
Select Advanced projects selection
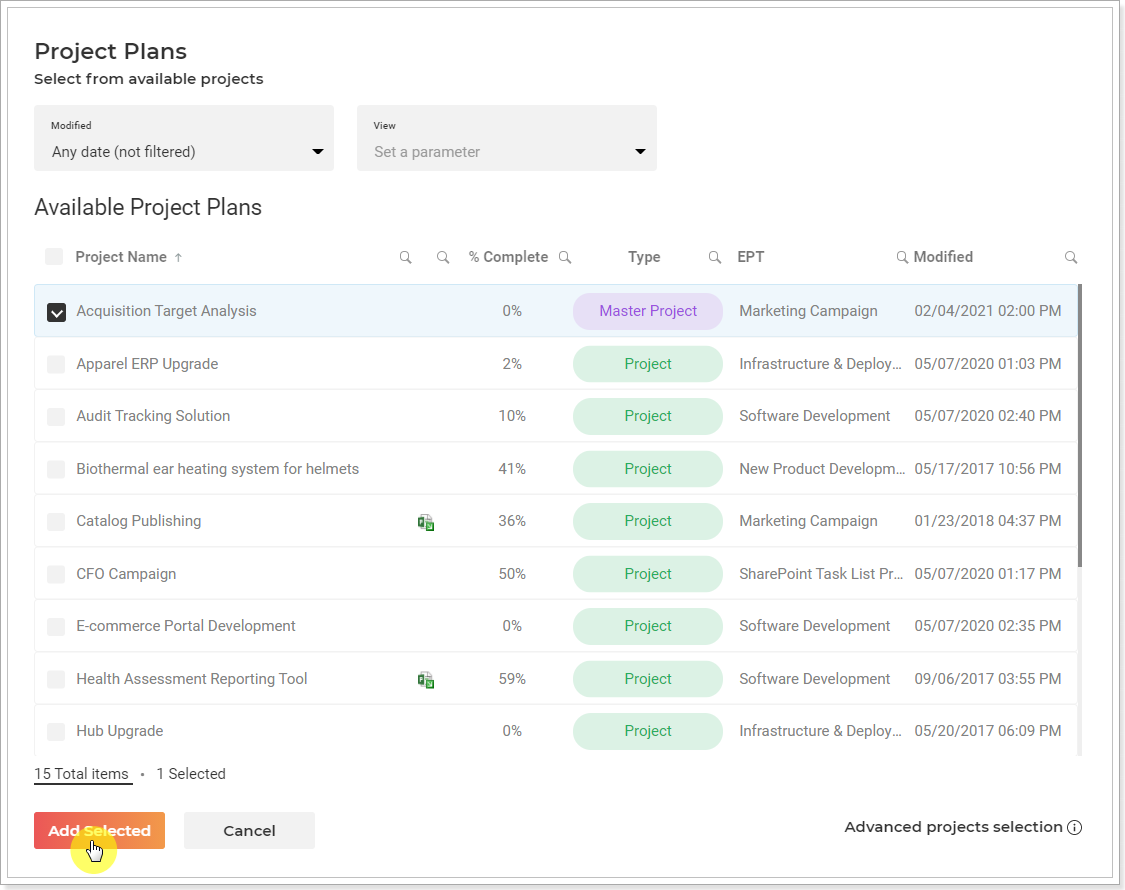(953, 827)
